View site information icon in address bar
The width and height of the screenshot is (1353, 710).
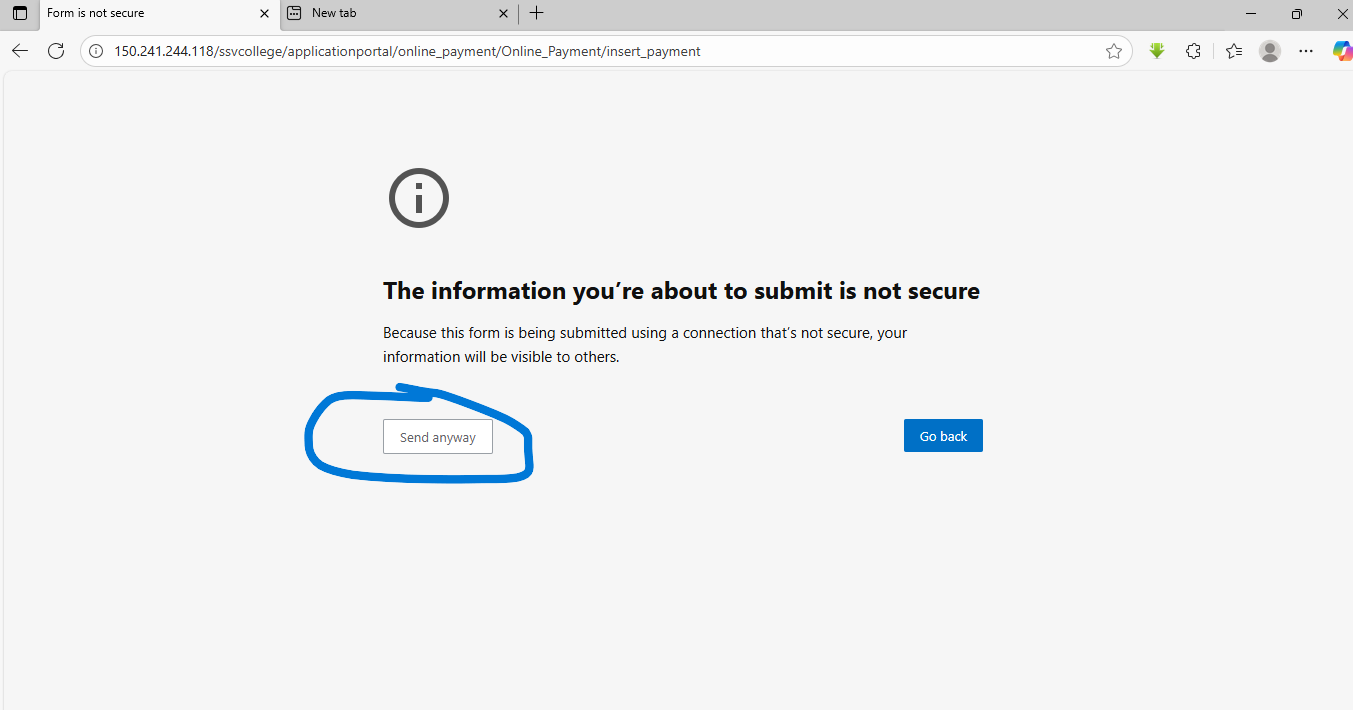97,51
